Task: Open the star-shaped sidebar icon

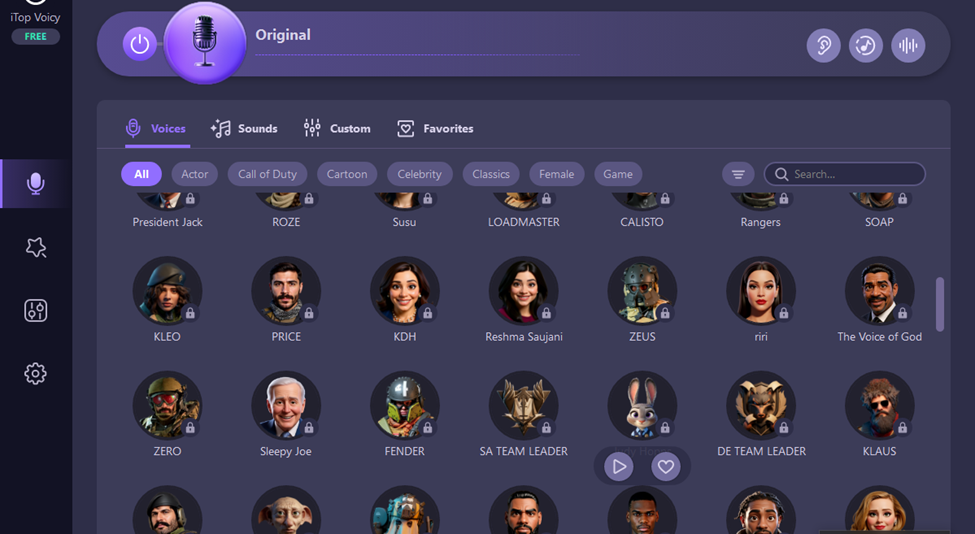Action: tap(36, 247)
